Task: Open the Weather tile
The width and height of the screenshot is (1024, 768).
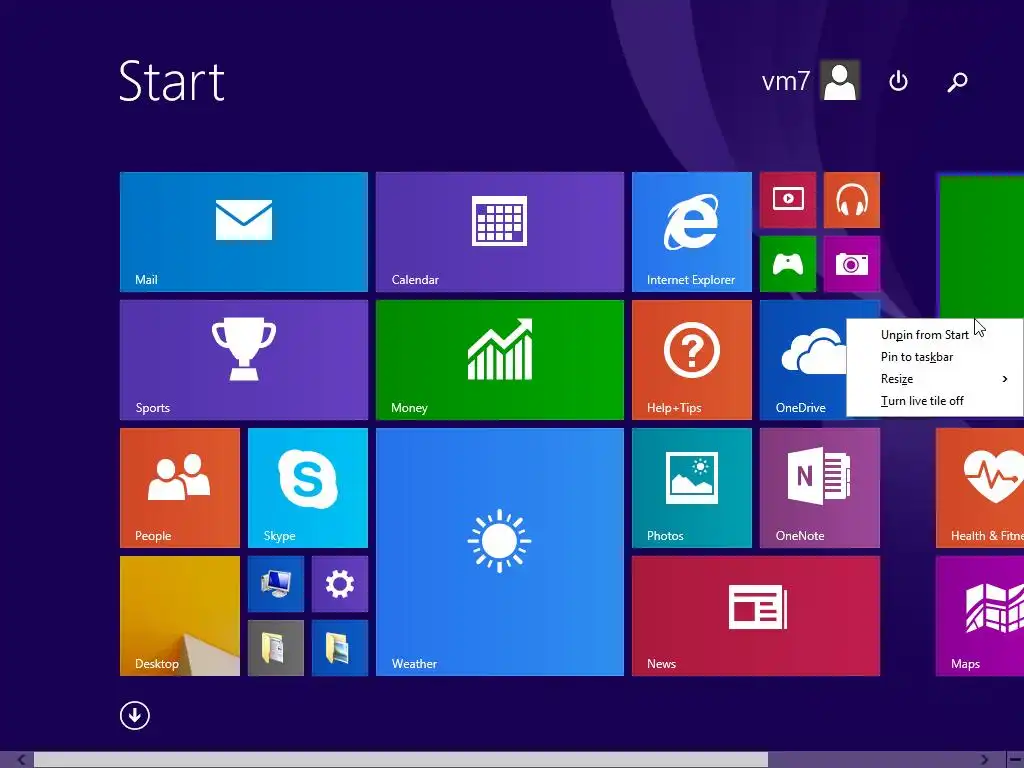Action: [500, 552]
